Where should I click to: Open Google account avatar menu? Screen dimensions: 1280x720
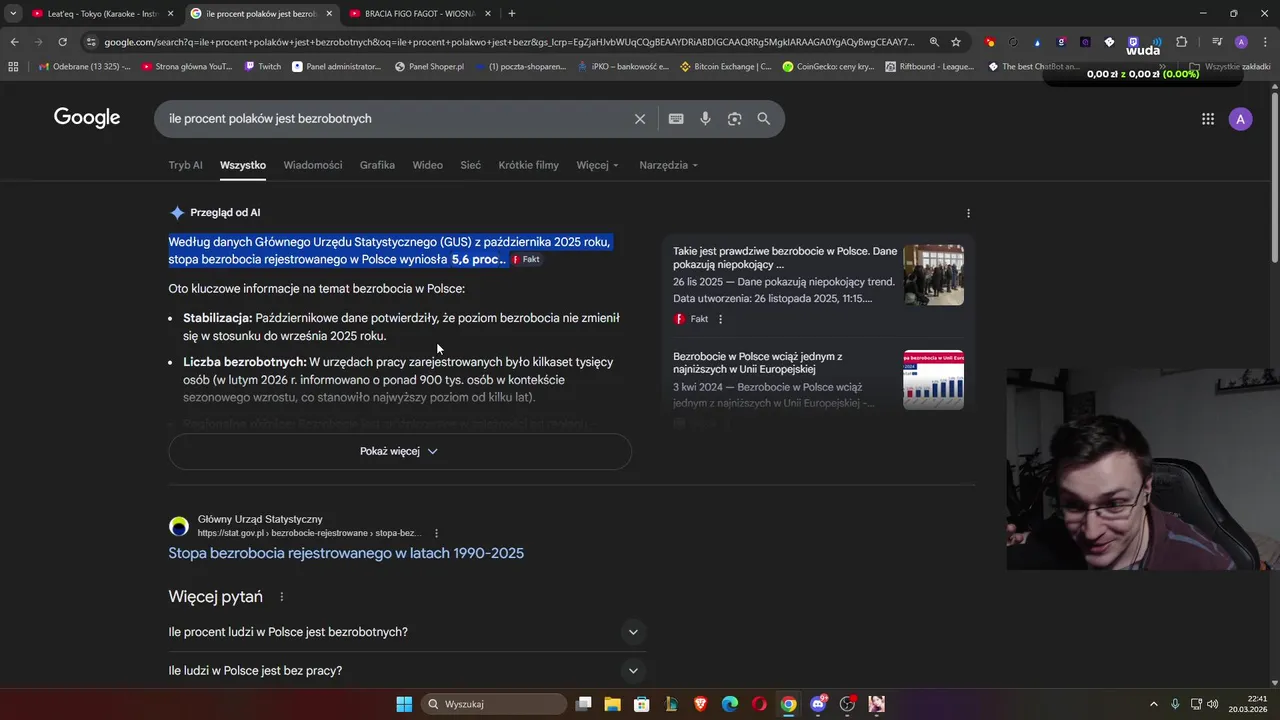[x=1241, y=119]
